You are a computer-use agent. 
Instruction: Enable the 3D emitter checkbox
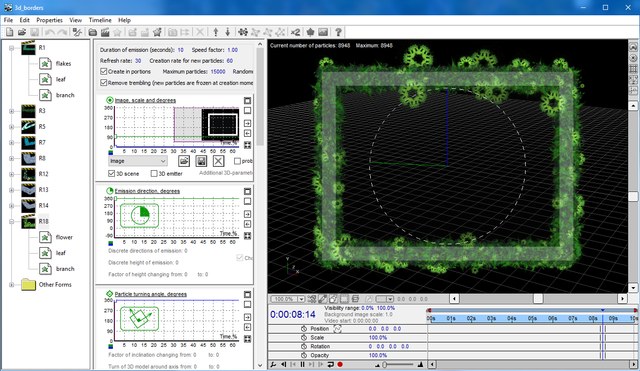point(154,173)
